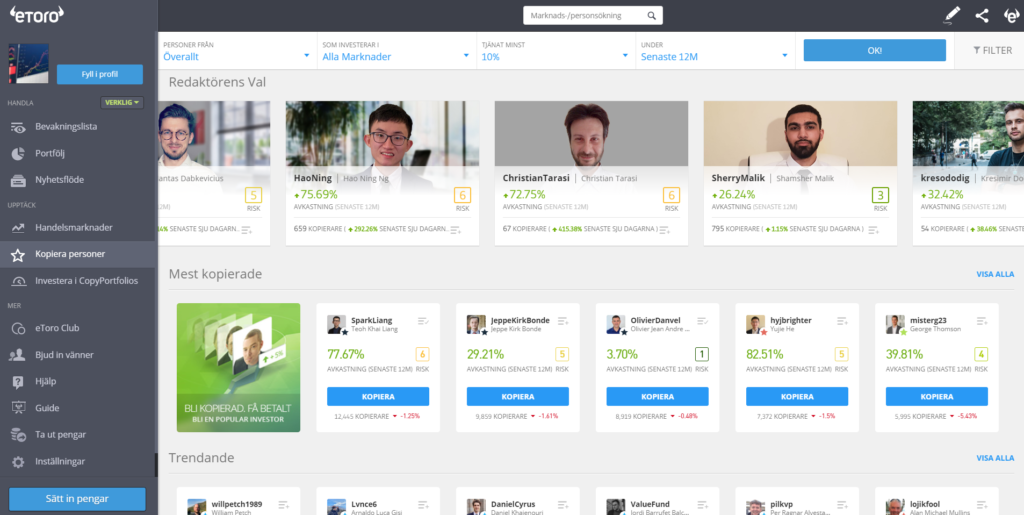Click the share icon in top bar

pyautogui.click(x=982, y=16)
